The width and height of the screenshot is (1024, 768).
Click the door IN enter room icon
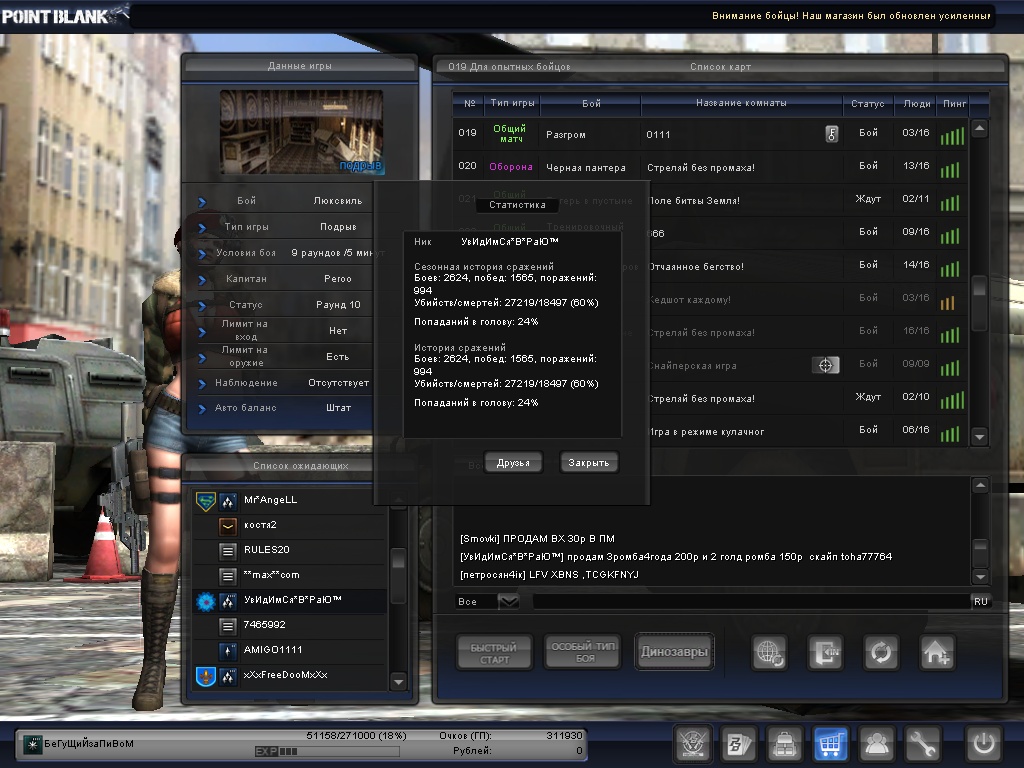coord(825,652)
